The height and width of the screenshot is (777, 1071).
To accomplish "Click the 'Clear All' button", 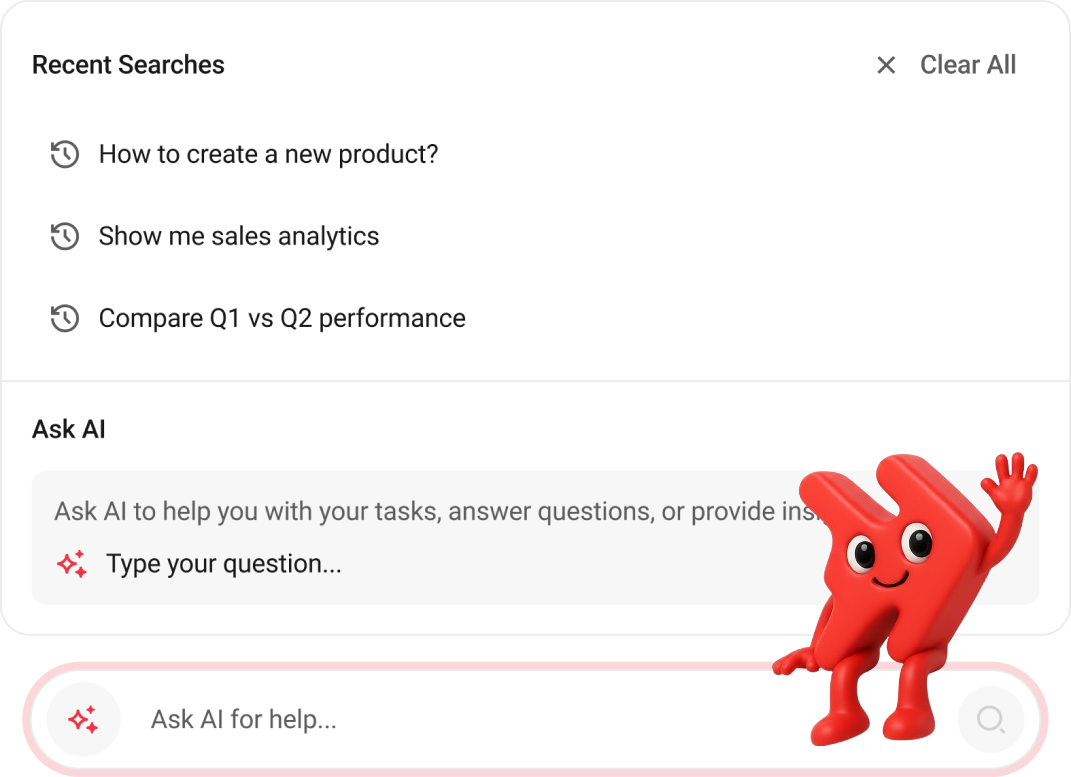I will tap(968, 65).
